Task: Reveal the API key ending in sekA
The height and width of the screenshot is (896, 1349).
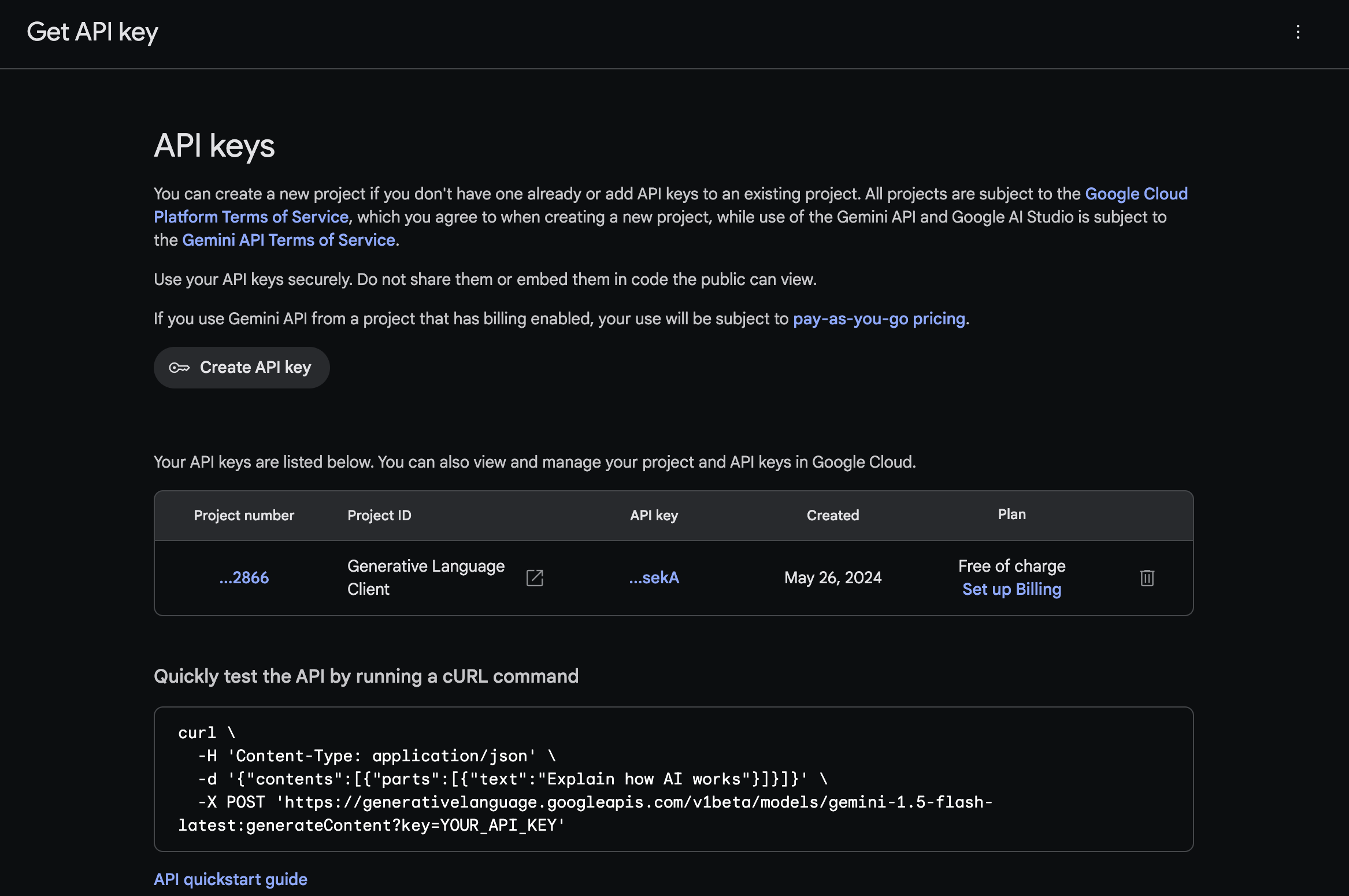Action: pos(654,577)
